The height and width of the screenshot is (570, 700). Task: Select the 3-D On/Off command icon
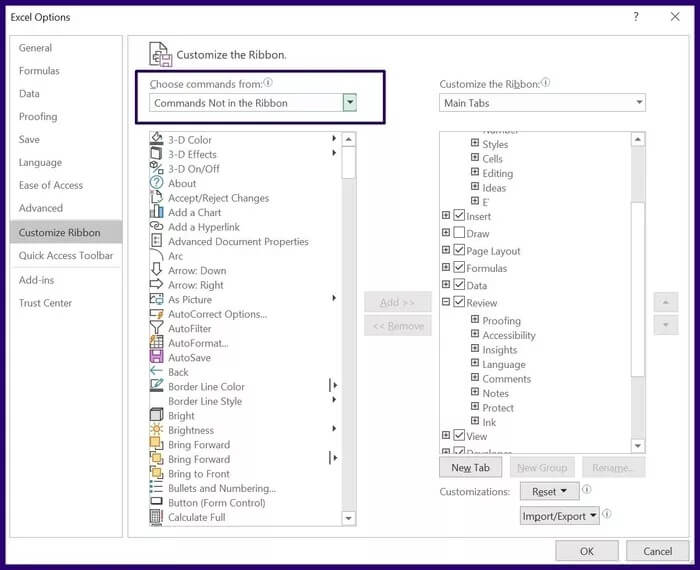[x=156, y=168]
